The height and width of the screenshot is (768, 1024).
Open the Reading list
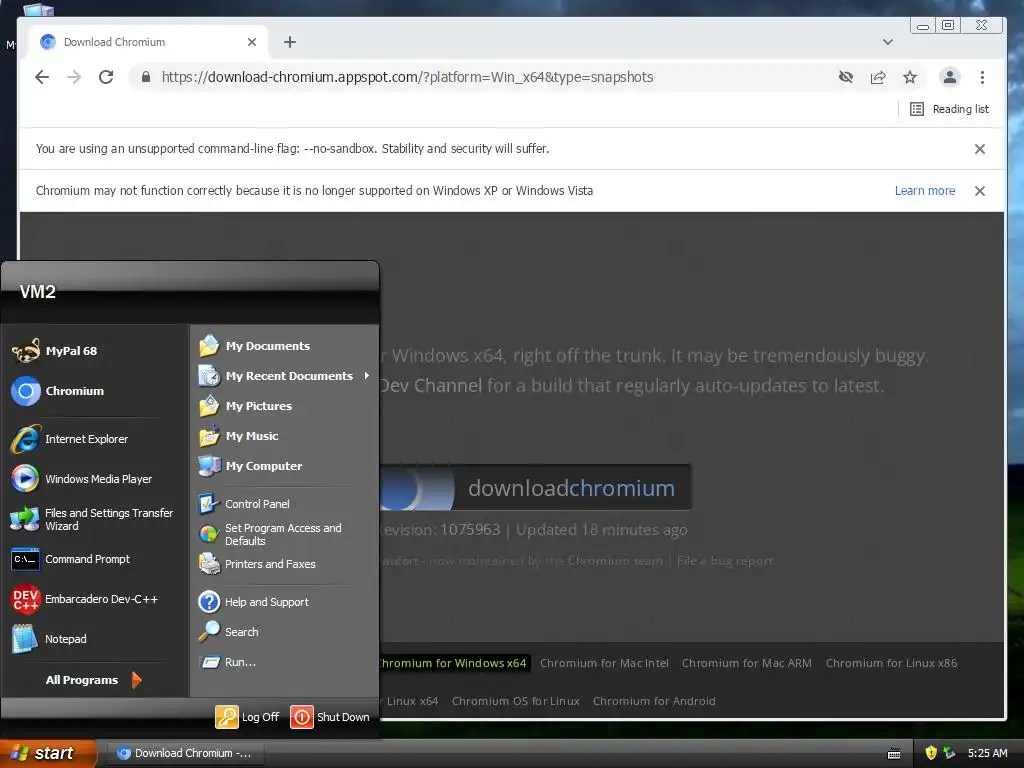[x=950, y=109]
